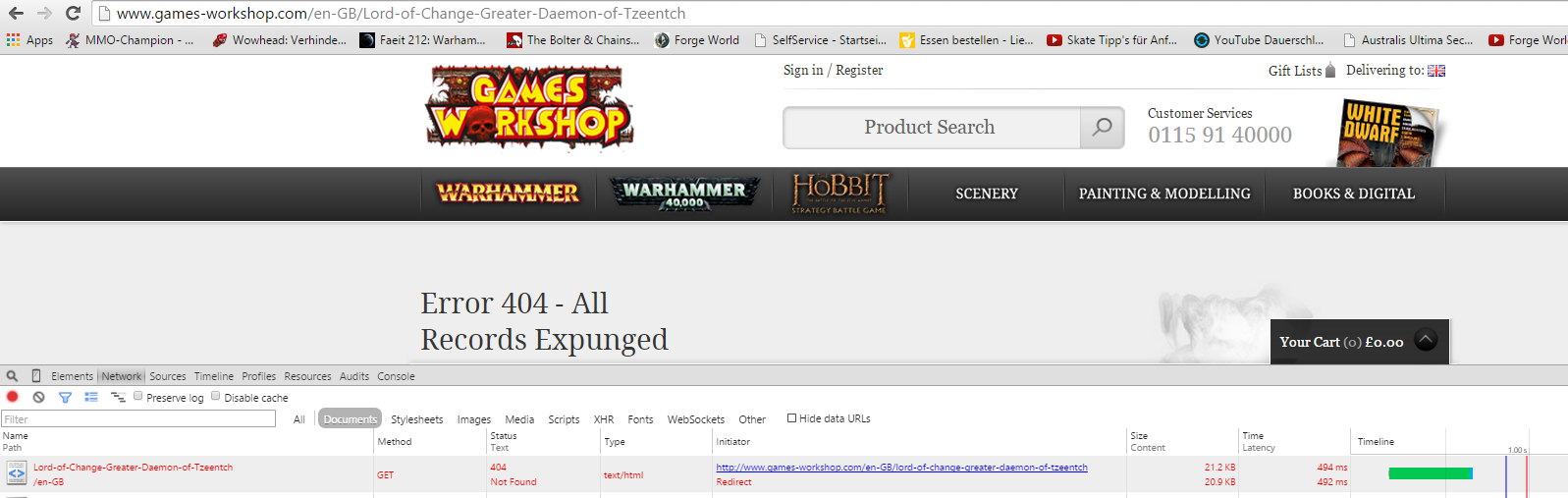Image resolution: width=1568 pixels, height=498 pixels.
Task: Toggle the network filter funnel icon
Action: 65,397
